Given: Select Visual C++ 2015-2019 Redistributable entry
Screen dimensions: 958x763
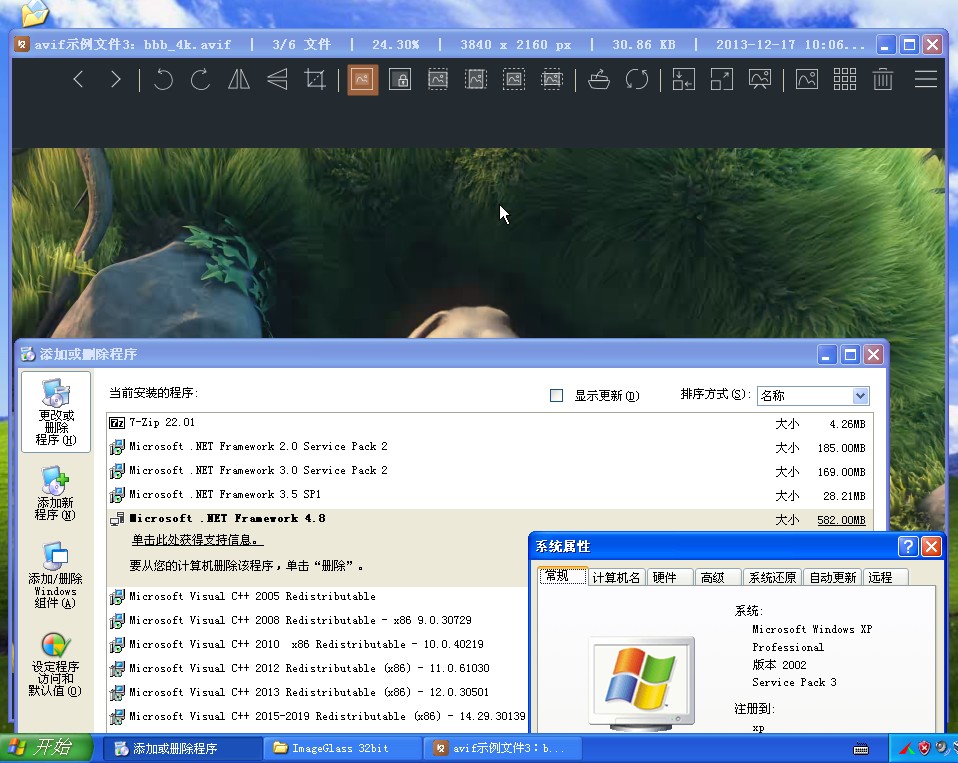Looking at the screenshot, I should [318, 716].
